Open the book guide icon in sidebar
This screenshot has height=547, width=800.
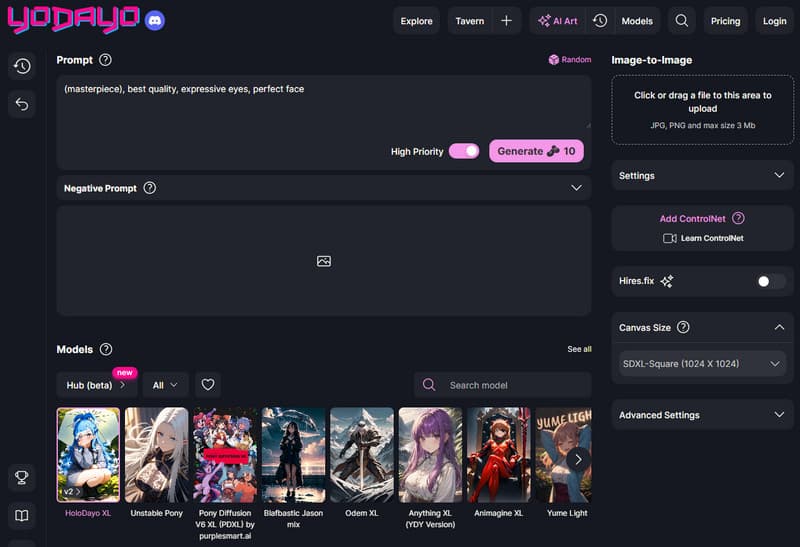21,515
